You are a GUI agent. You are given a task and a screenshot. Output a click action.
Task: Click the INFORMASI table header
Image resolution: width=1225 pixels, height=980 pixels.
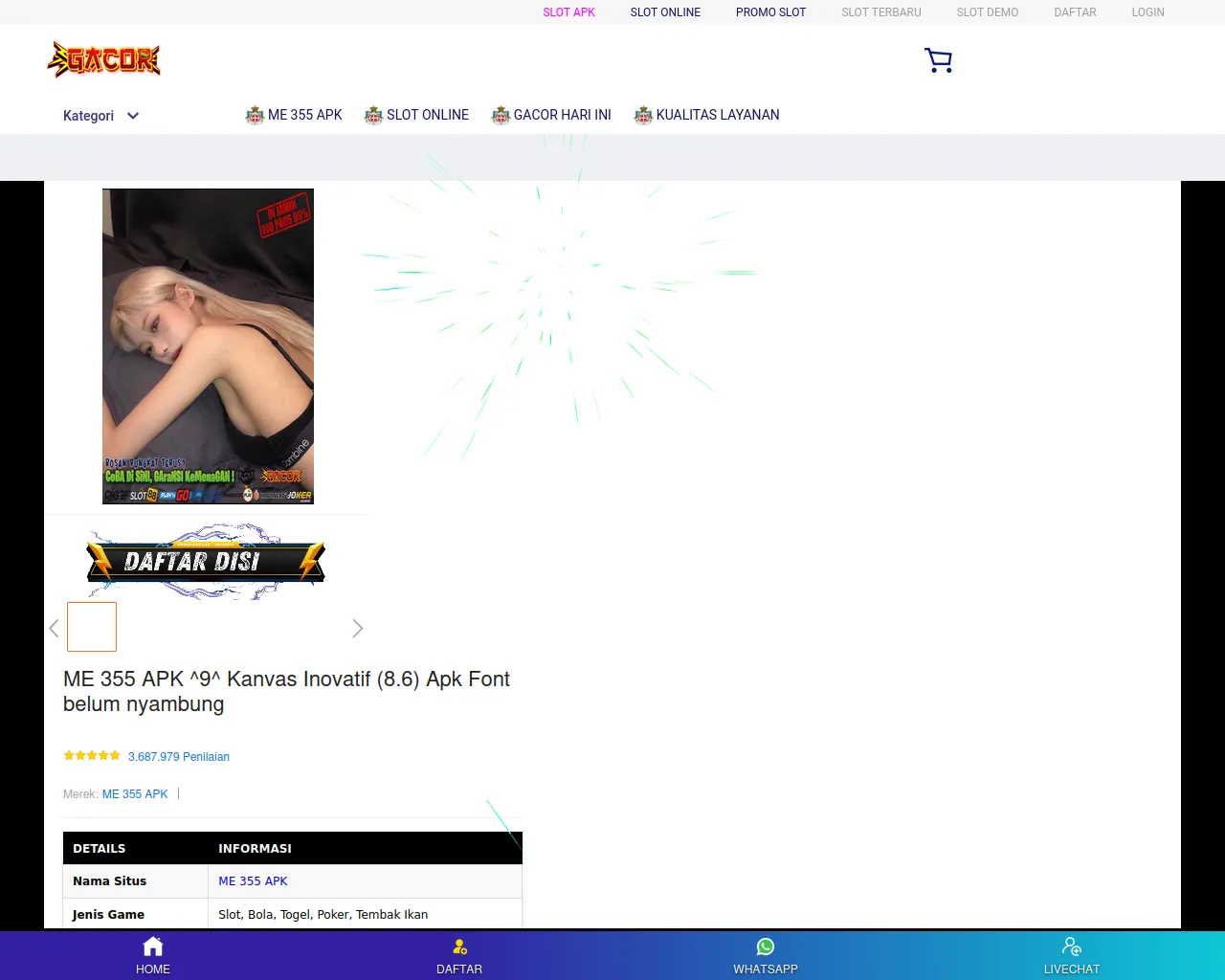[x=365, y=848]
